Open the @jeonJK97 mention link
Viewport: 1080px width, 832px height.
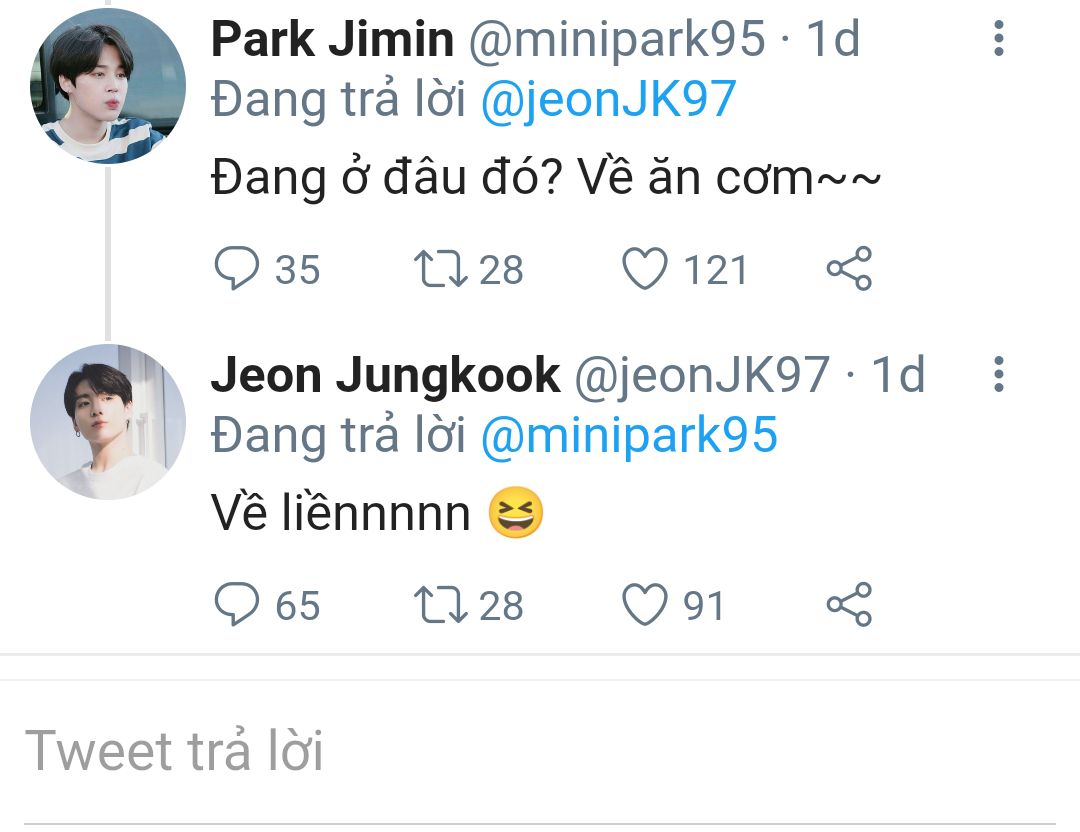click(x=608, y=100)
